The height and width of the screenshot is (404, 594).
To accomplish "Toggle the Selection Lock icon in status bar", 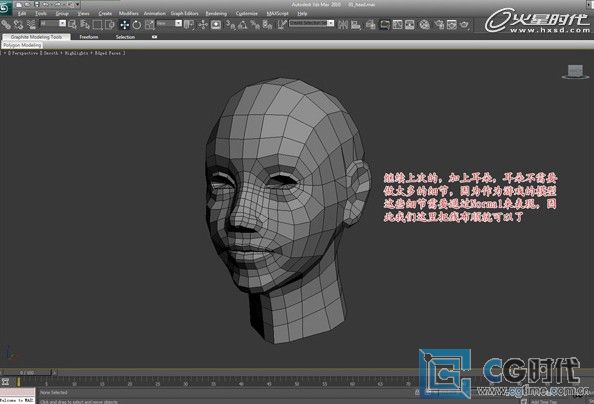I will coord(417,392).
